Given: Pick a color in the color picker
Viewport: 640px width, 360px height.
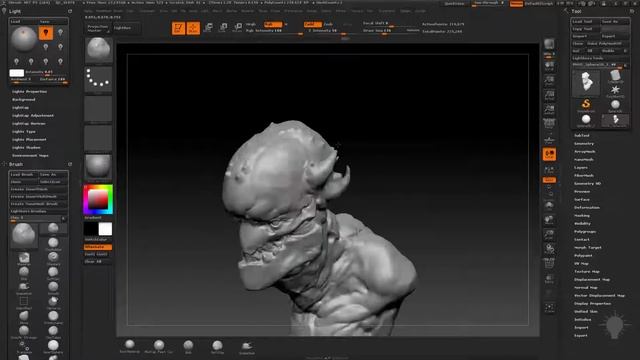Looking at the screenshot, I should 98,199.
